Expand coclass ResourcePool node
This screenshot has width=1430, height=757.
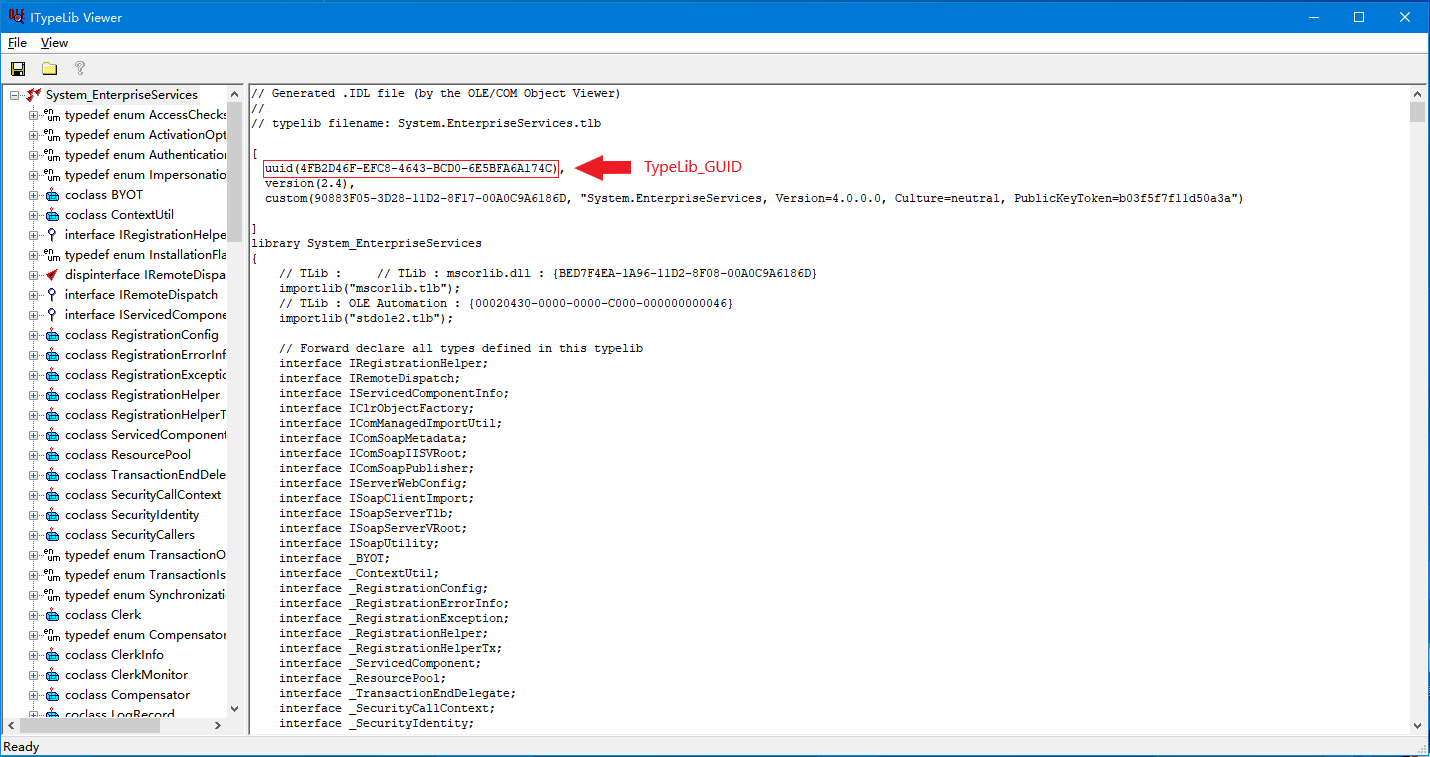(33, 455)
